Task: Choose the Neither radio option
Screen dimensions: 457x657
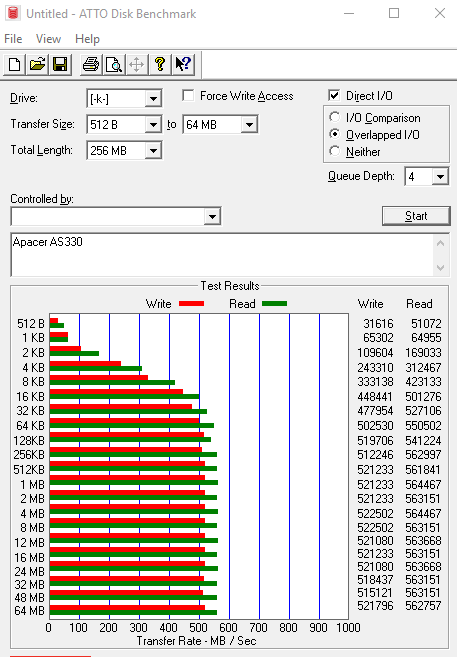Action: coord(334,151)
